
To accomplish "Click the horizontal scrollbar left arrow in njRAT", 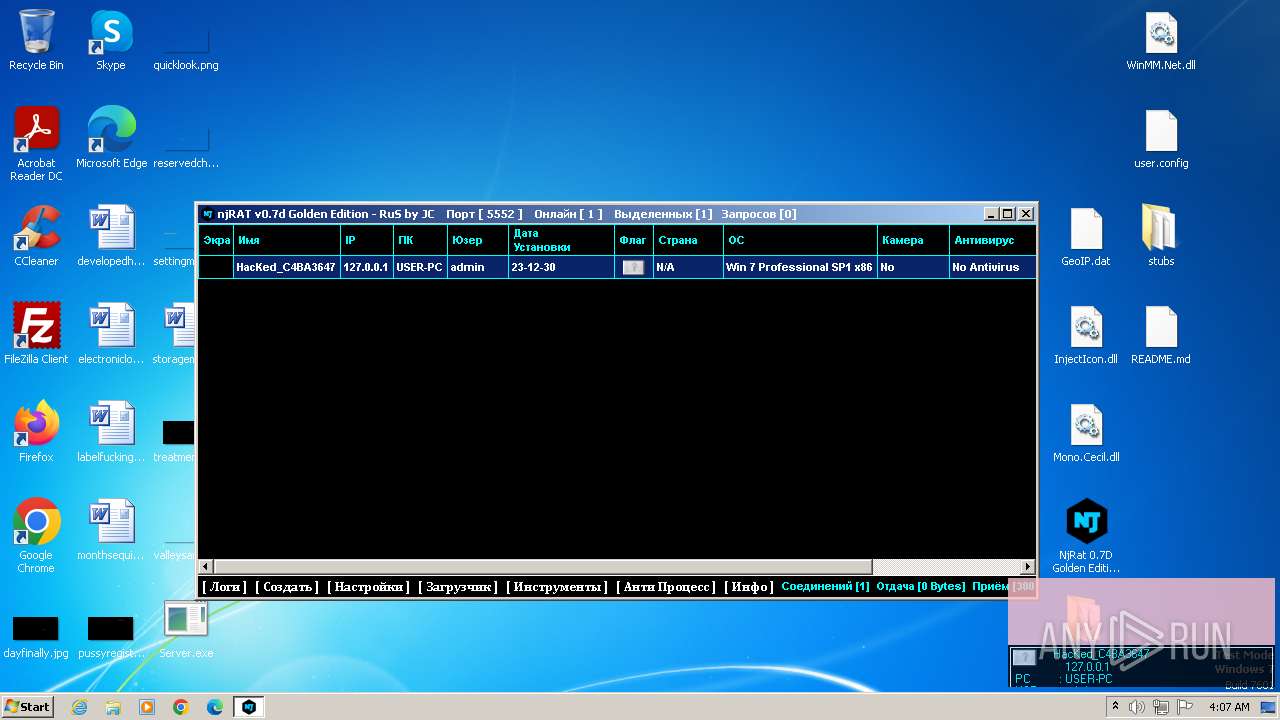I will (x=207, y=566).
